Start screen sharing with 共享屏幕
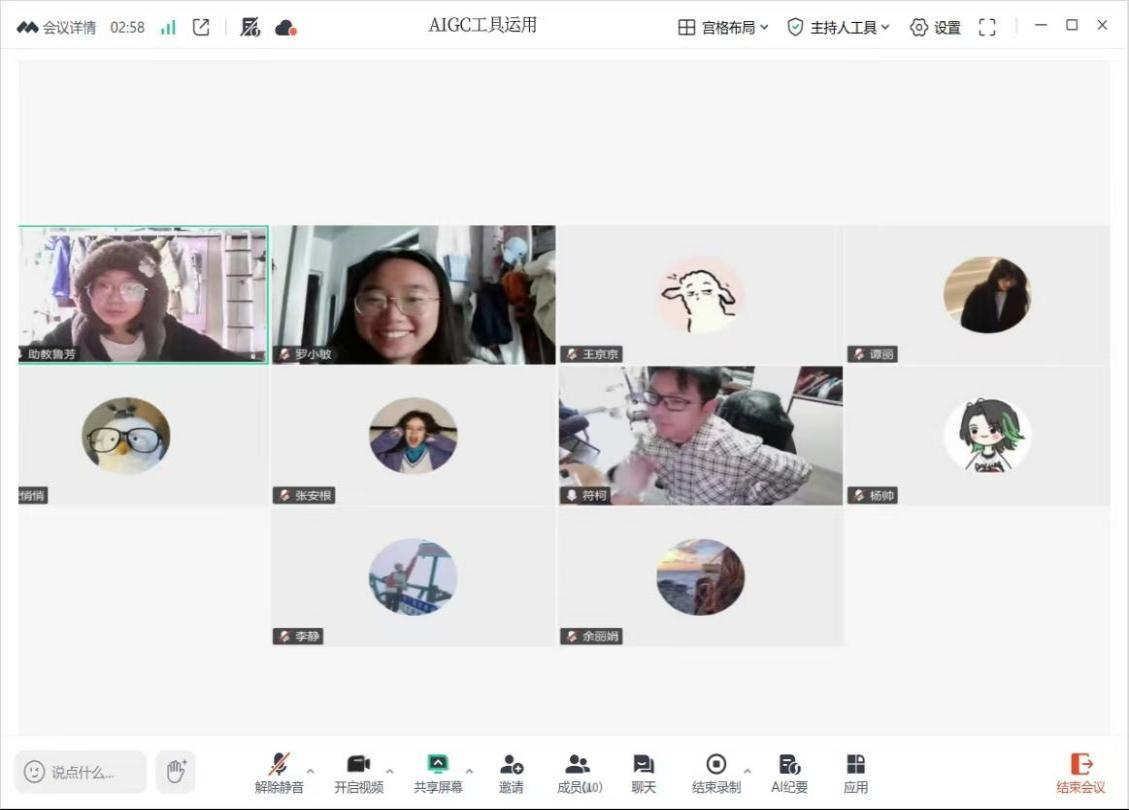The image size is (1129, 810). point(438,773)
